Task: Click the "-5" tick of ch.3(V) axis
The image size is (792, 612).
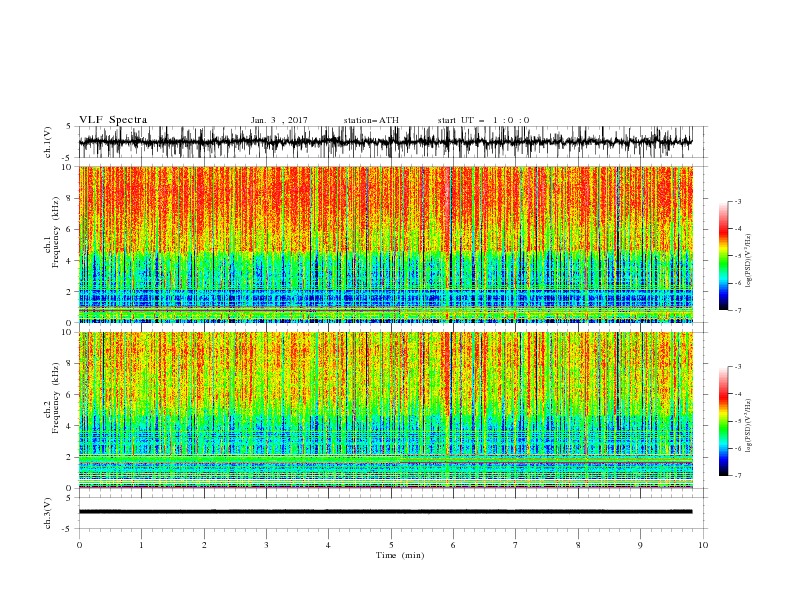Action: 68,529
